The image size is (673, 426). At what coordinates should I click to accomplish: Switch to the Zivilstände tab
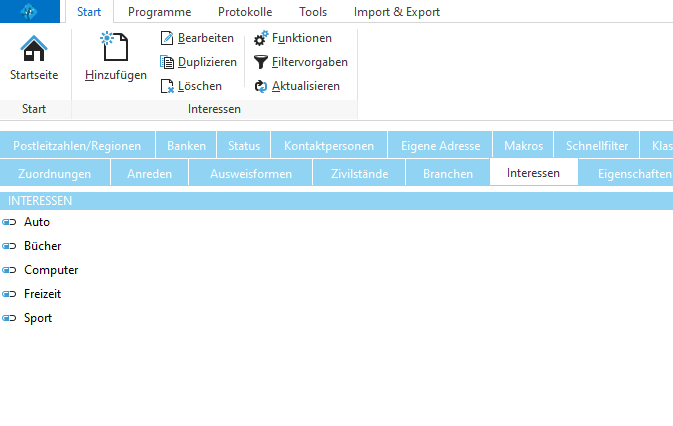360,173
